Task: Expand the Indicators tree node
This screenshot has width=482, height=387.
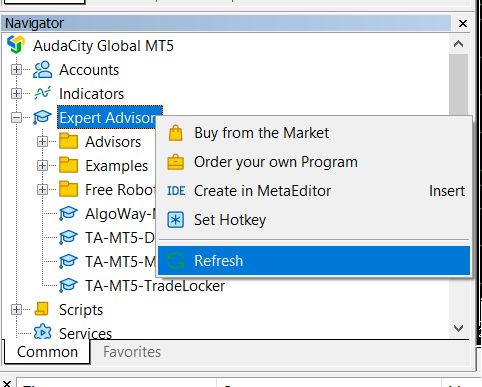Action: click(16, 94)
